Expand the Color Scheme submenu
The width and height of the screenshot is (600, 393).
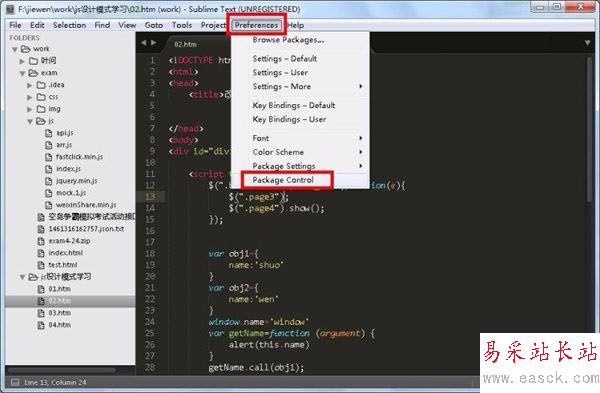pyautogui.click(x=278, y=152)
